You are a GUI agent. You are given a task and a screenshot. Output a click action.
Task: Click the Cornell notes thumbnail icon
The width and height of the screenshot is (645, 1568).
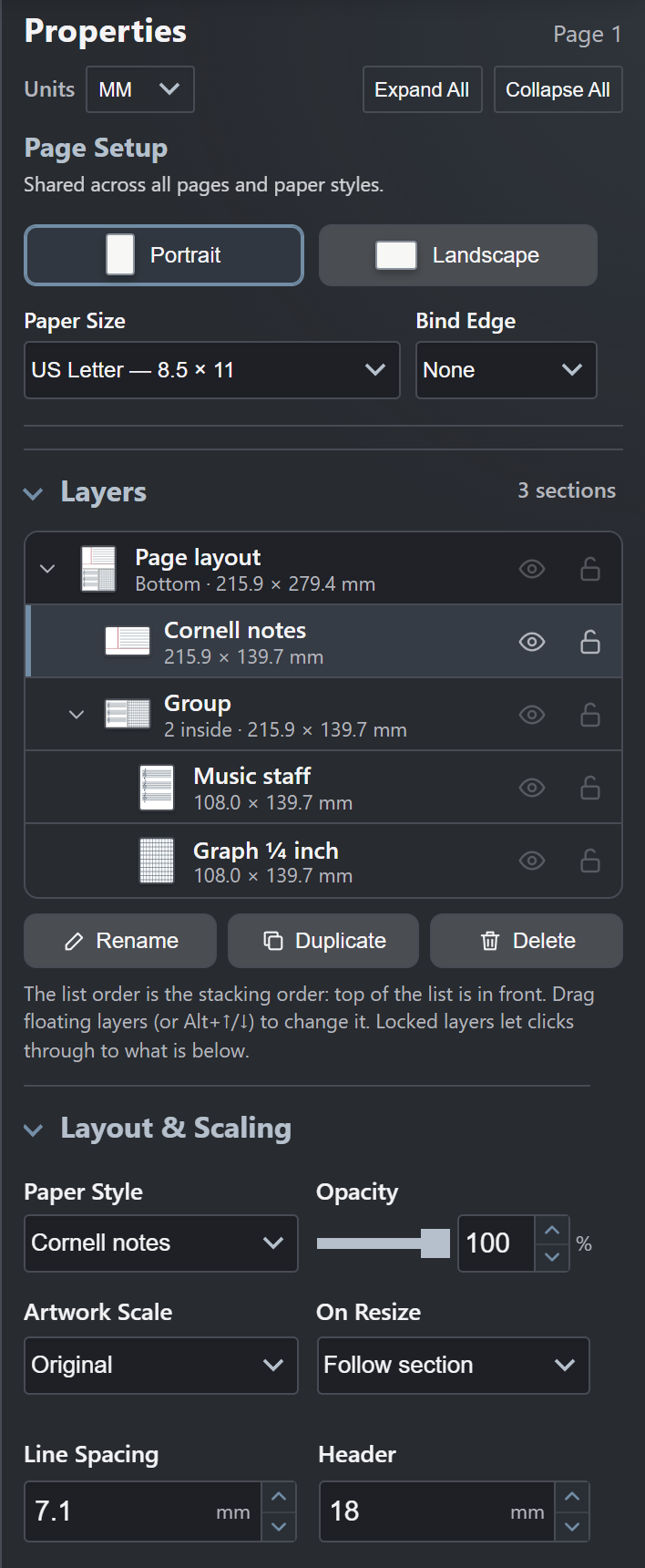[128, 641]
